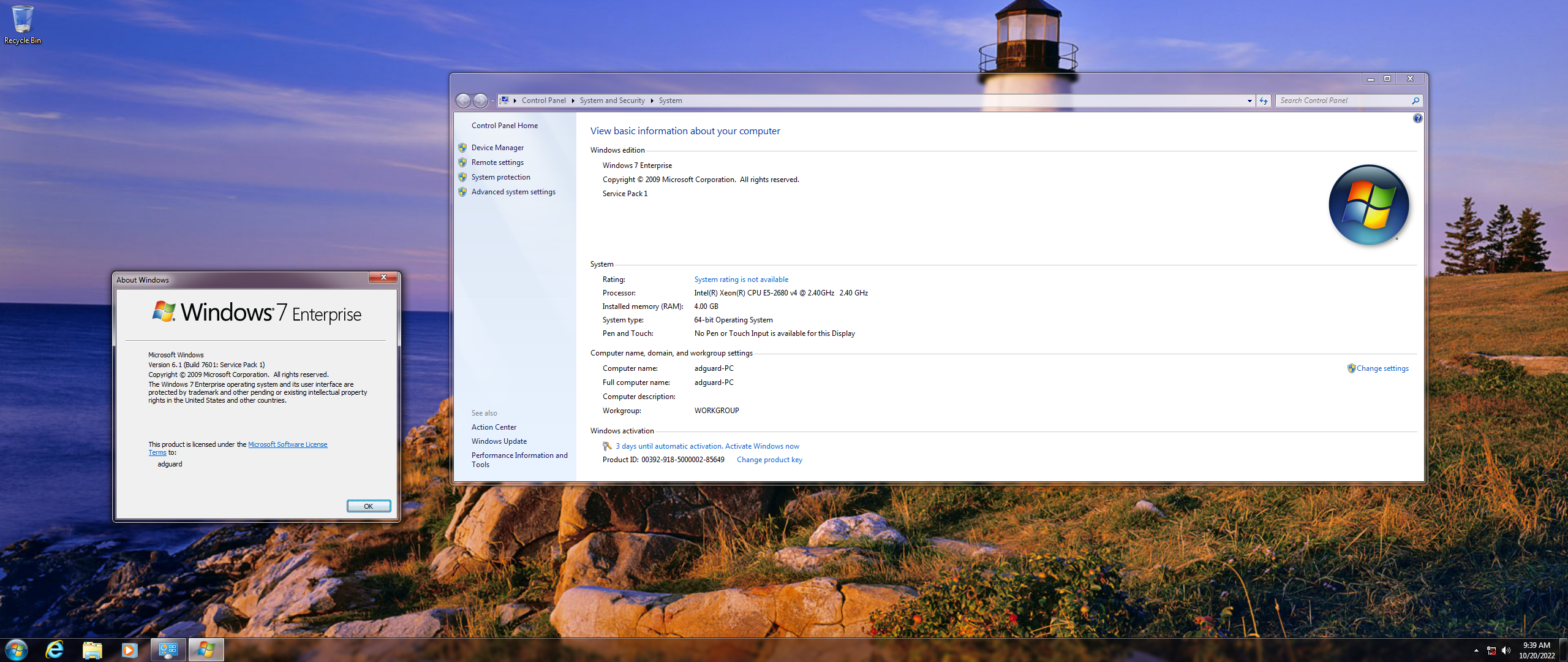Open address bar history dropdown
This screenshot has width=1568, height=662.
click(1249, 101)
